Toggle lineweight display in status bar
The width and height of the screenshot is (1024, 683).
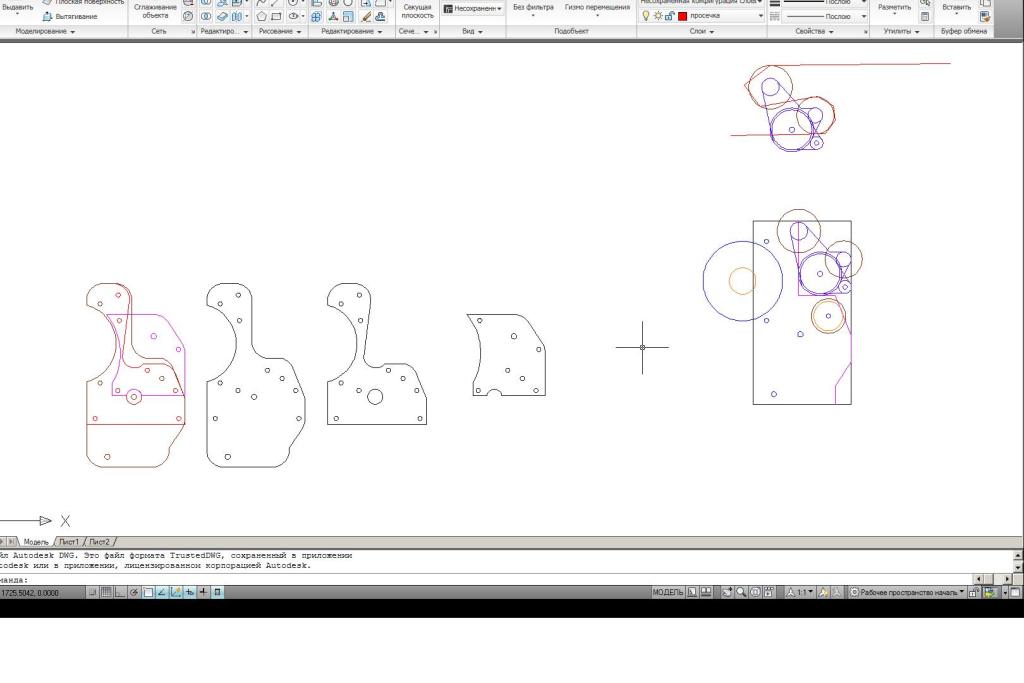[203, 592]
